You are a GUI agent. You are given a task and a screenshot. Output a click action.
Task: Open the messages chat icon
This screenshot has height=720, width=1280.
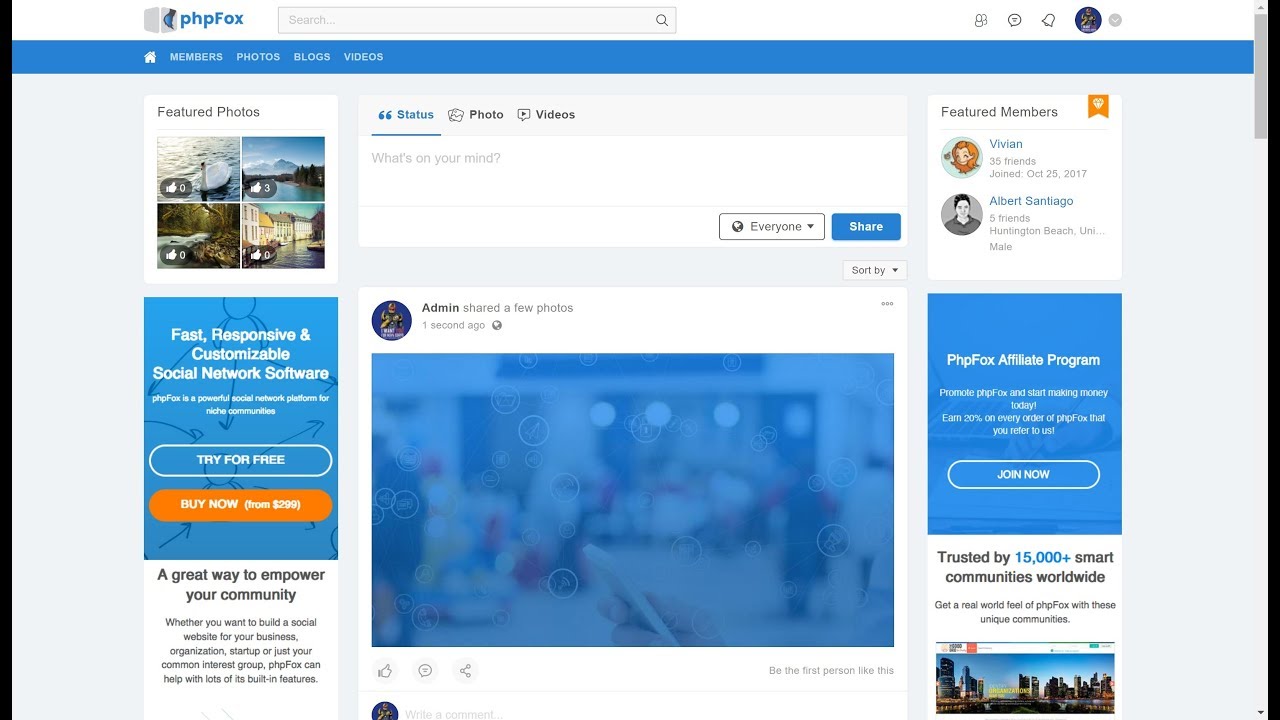pyautogui.click(x=1015, y=20)
